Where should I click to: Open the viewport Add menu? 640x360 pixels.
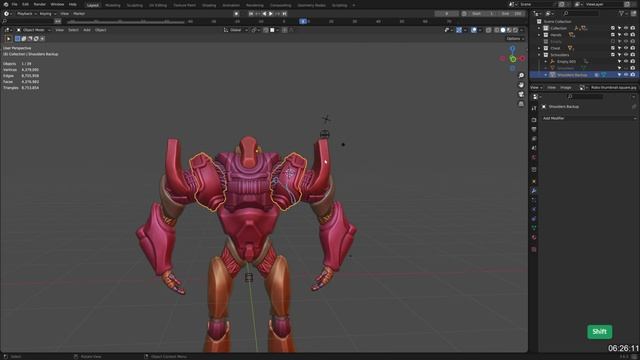click(87, 30)
